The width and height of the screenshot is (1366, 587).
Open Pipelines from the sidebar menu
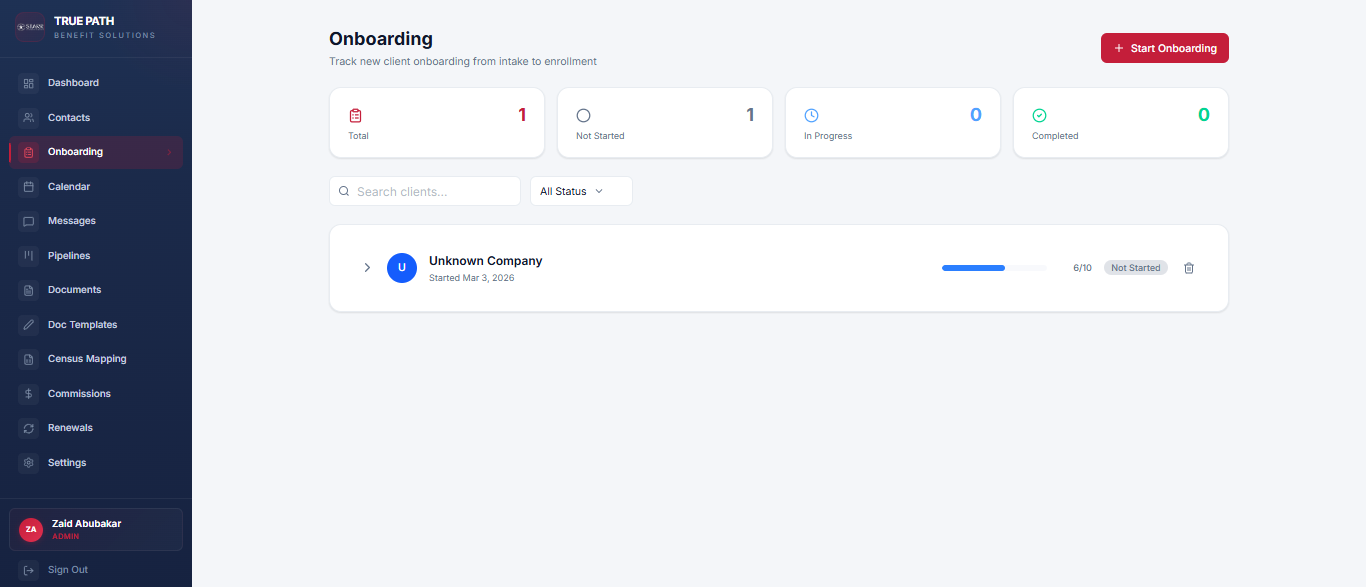click(x=69, y=256)
